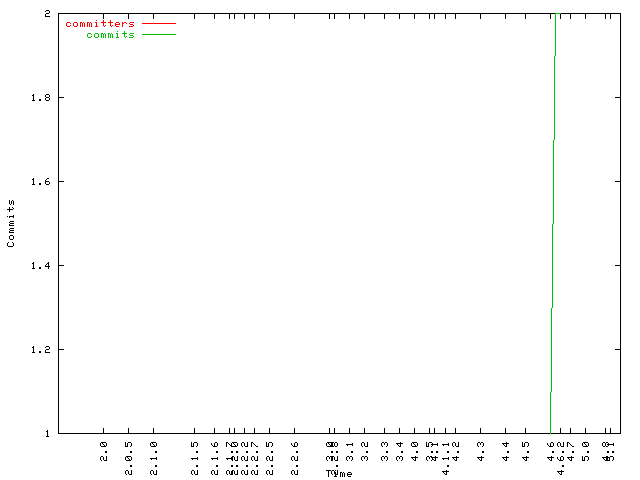Viewport: 640px width, 480px height.
Task: Click the red 'committers' legend label
Action: click(99, 23)
